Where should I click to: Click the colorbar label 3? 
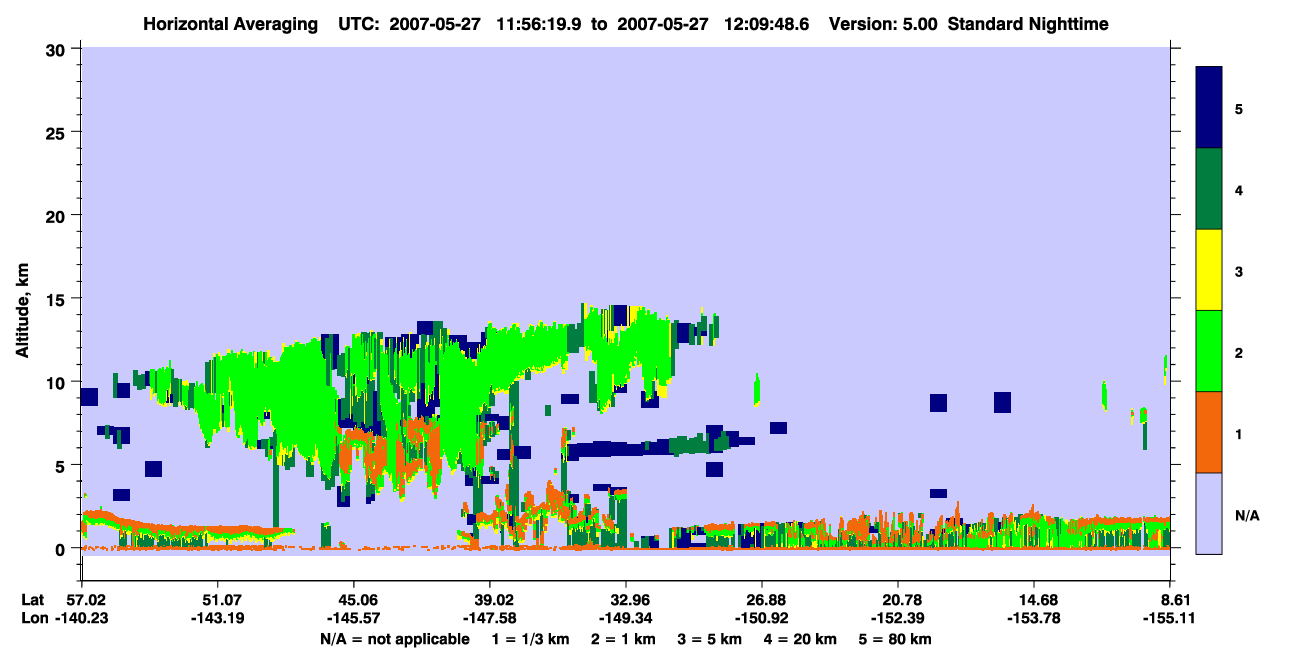(x=1238, y=271)
